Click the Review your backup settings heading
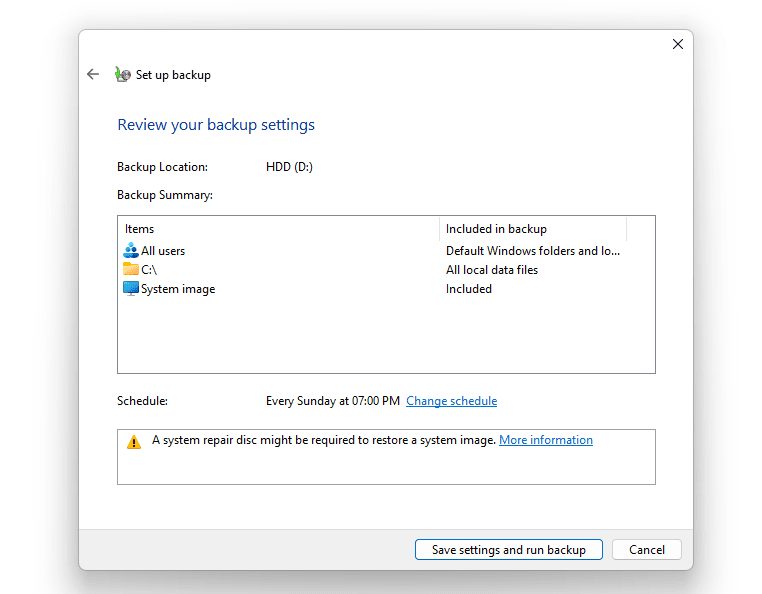Image resolution: width=762 pixels, height=594 pixels. (x=216, y=125)
